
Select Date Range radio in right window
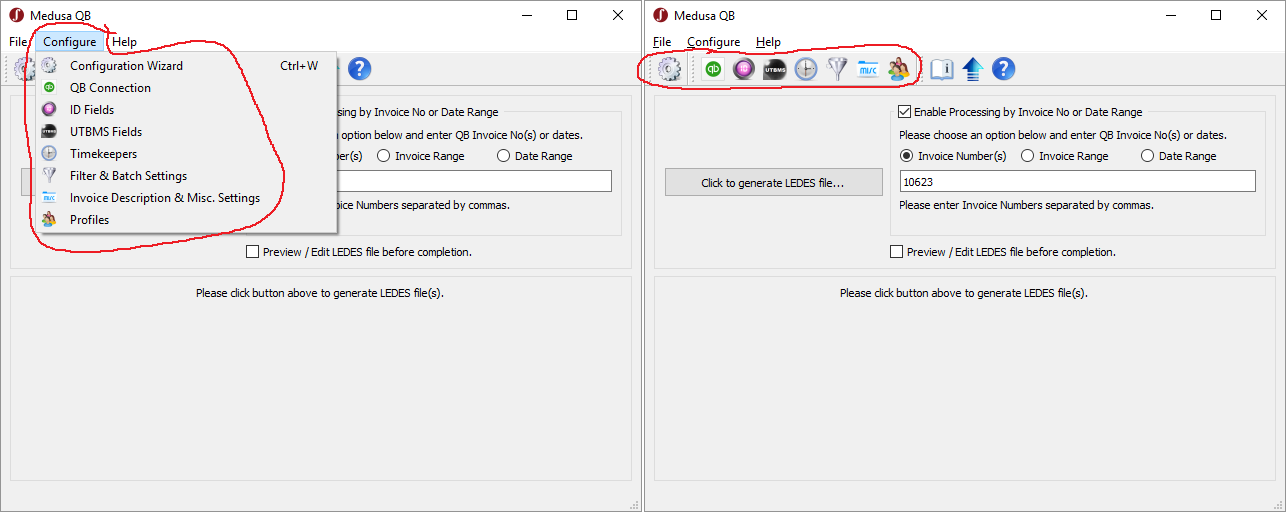tap(1147, 156)
